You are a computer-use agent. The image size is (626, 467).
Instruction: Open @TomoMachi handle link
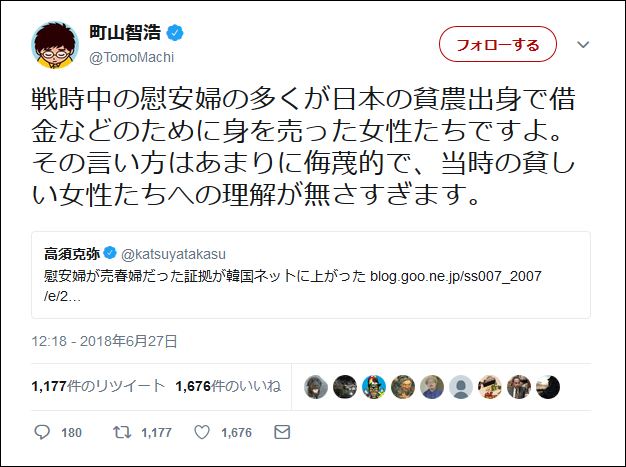coord(131,58)
